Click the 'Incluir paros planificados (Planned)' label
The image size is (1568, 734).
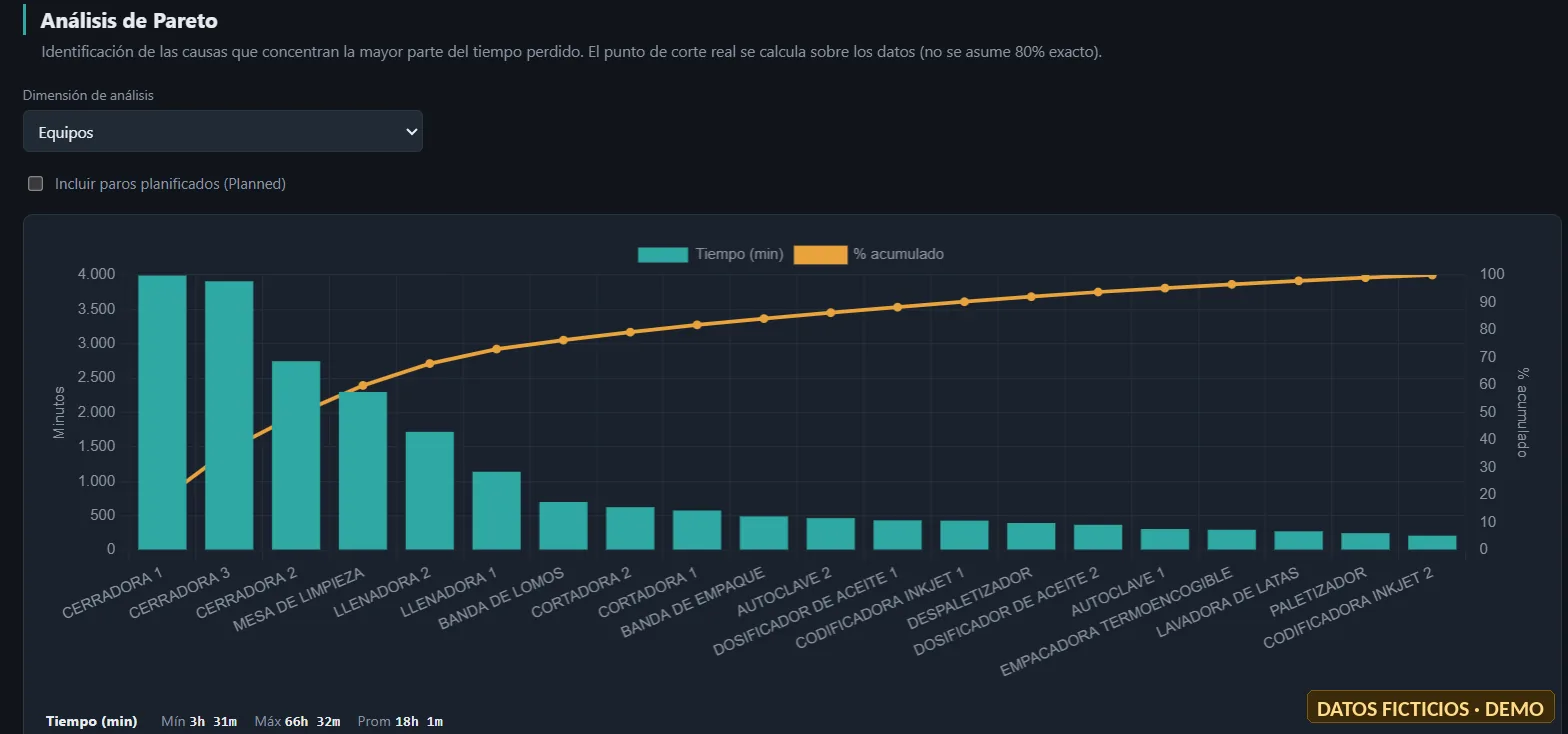click(171, 184)
